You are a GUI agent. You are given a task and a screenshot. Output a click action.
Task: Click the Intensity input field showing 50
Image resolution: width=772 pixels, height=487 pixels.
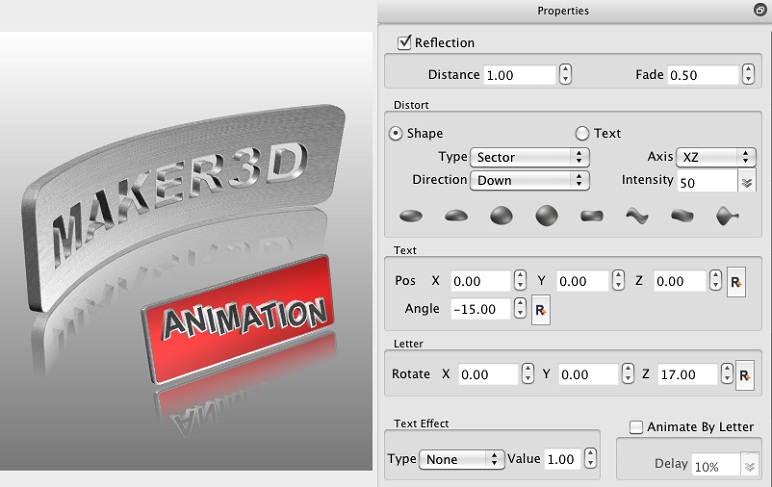click(707, 183)
